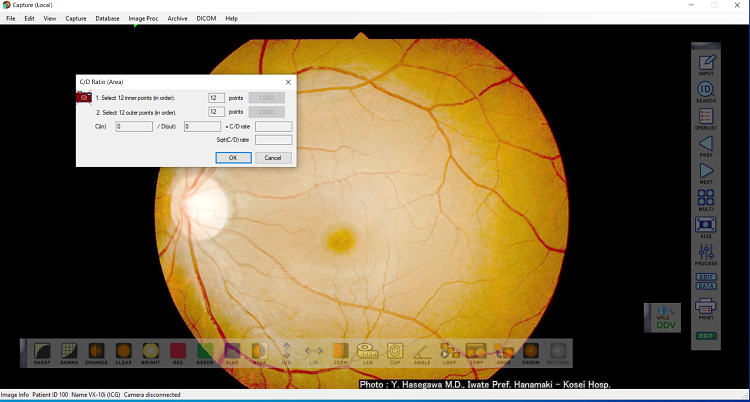This screenshot has width=750, height=402.
Task: Click the PROCESS sliders icon
Action: coord(706,252)
